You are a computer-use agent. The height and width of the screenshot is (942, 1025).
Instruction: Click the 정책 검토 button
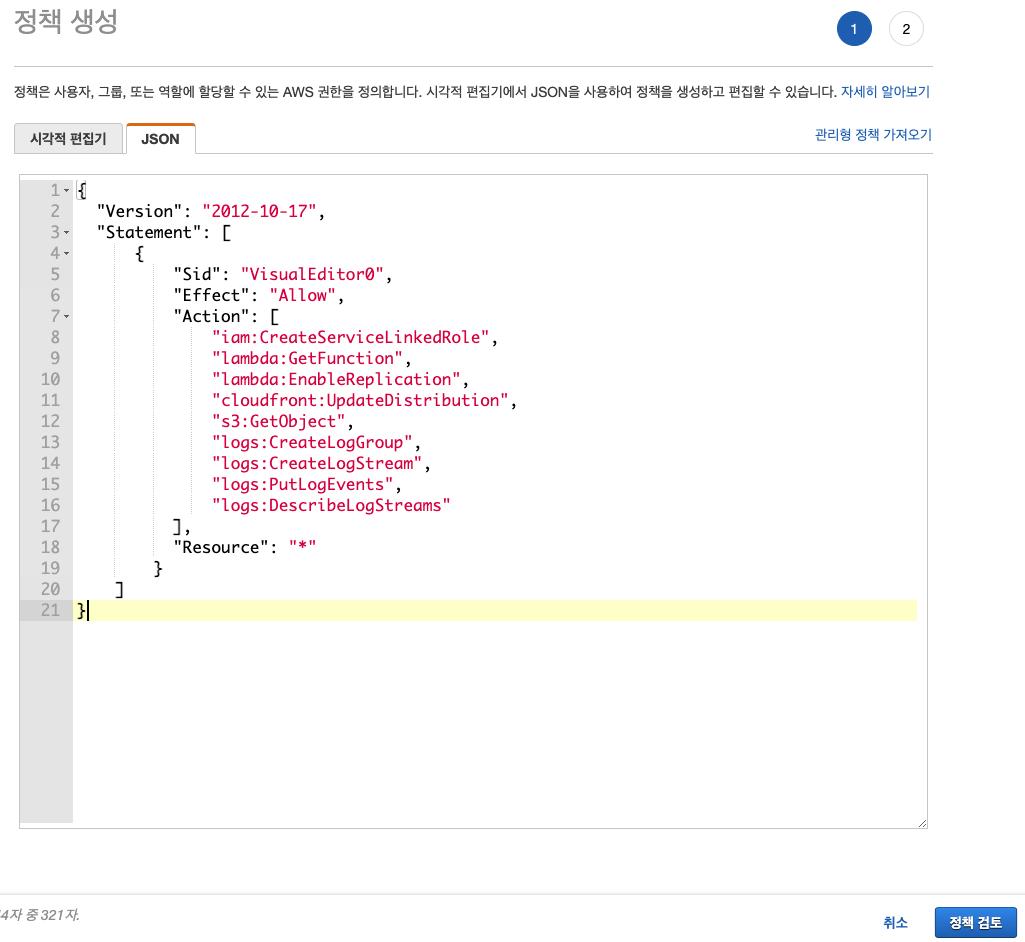coord(975,922)
